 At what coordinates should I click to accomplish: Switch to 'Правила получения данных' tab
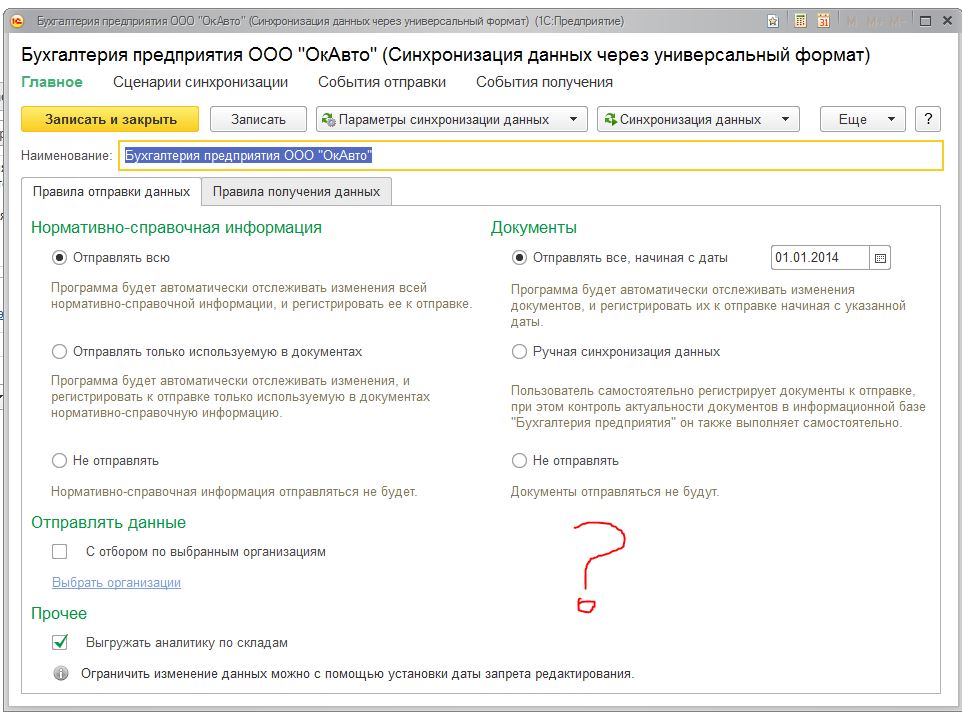click(x=296, y=191)
